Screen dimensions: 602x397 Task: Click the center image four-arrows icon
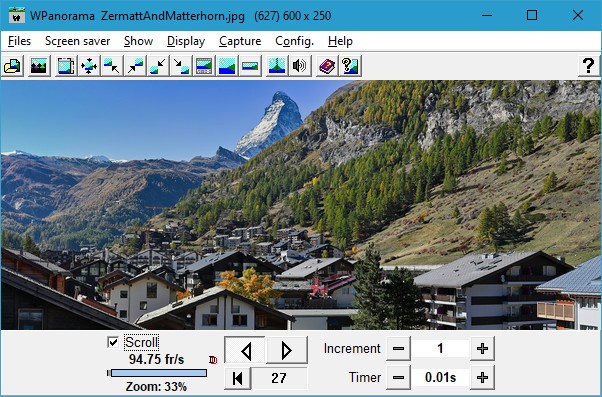89,66
